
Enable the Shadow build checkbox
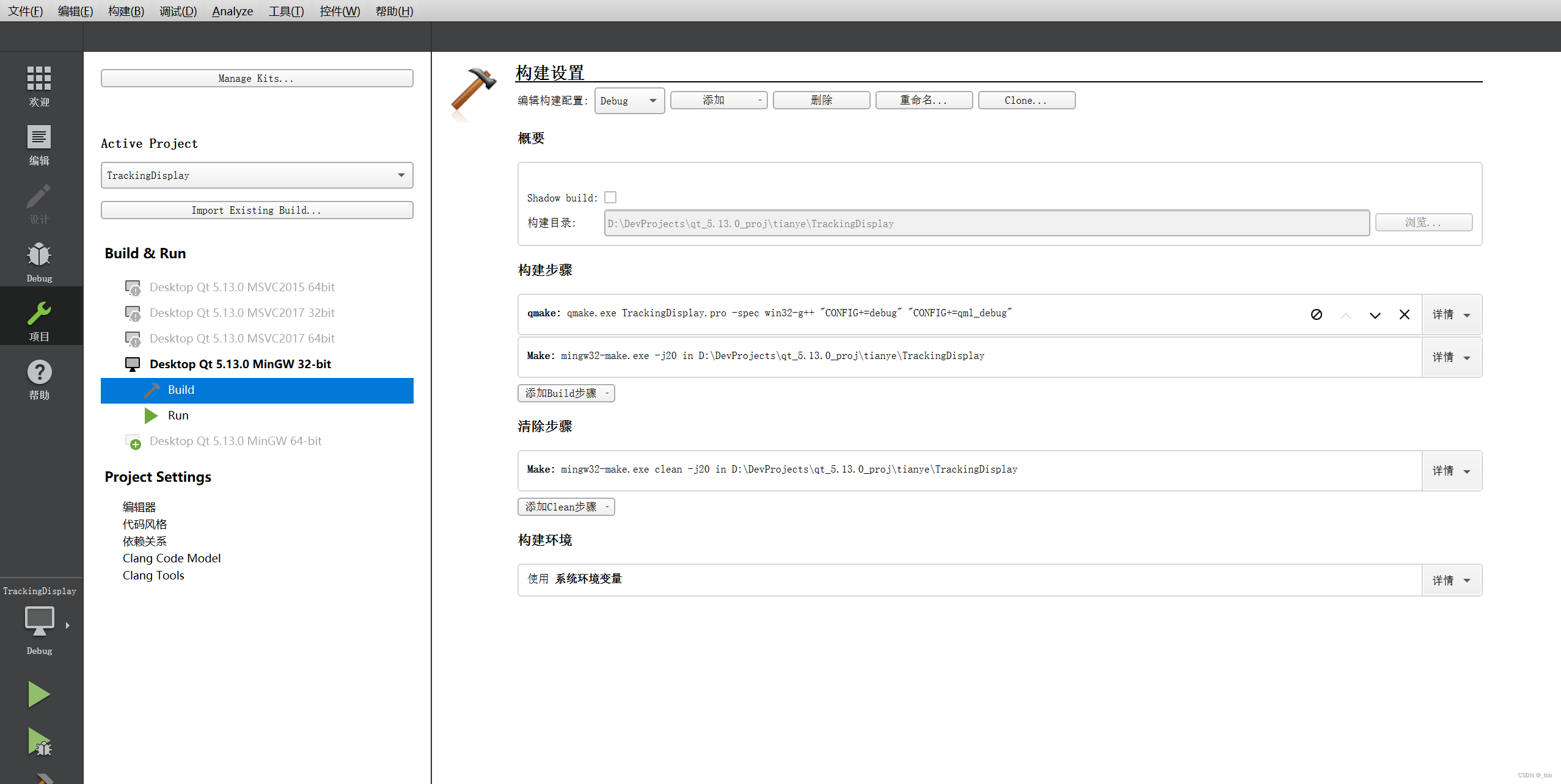[610, 197]
